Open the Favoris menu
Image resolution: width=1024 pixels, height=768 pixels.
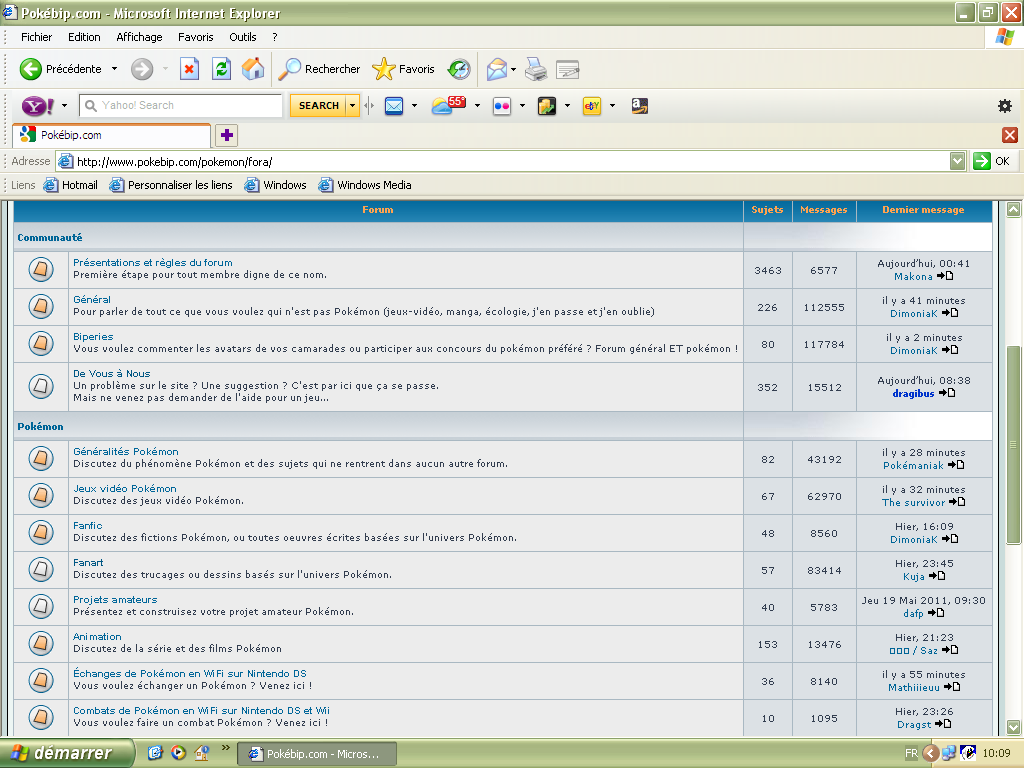(x=196, y=37)
